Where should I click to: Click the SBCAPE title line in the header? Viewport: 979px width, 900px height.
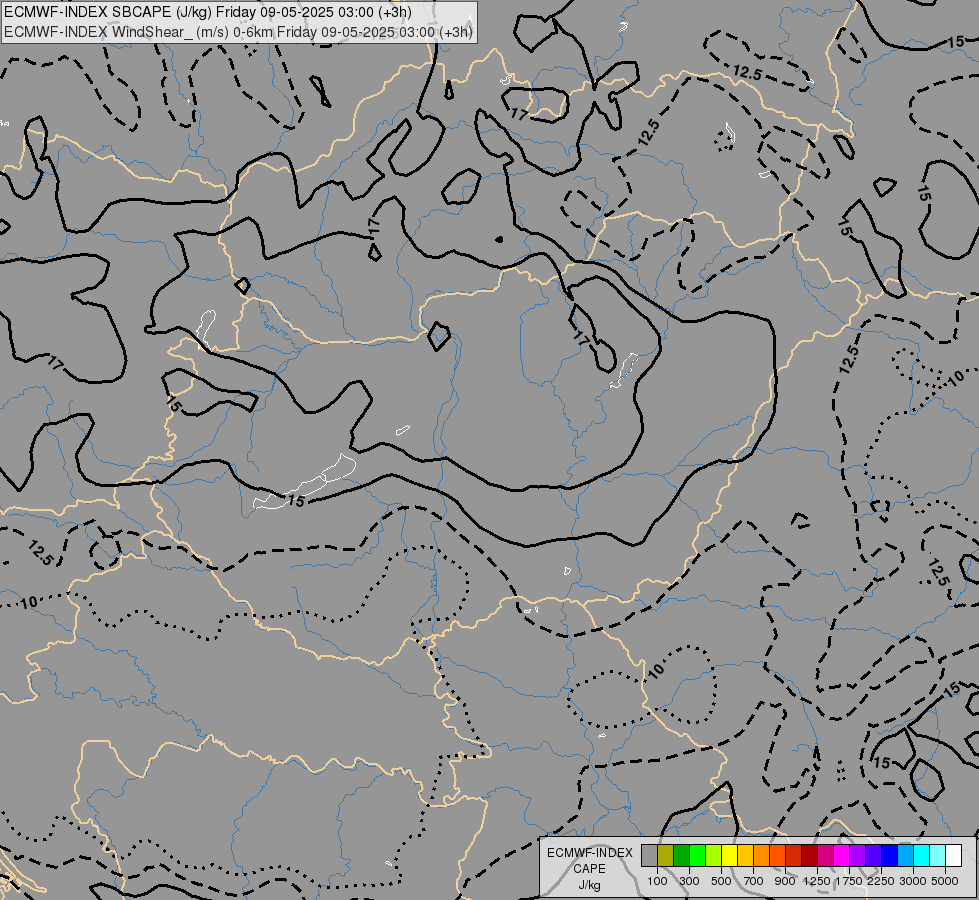click(208, 12)
